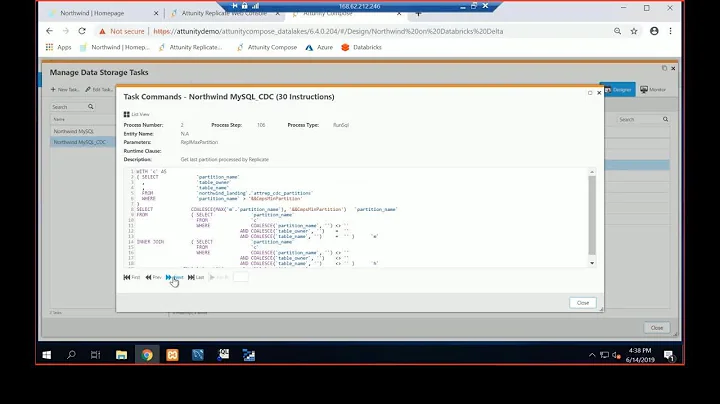The image size is (720, 404).
Task: Create a New Task in Manage Data Storage Tasks
Action: pos(65,90)
